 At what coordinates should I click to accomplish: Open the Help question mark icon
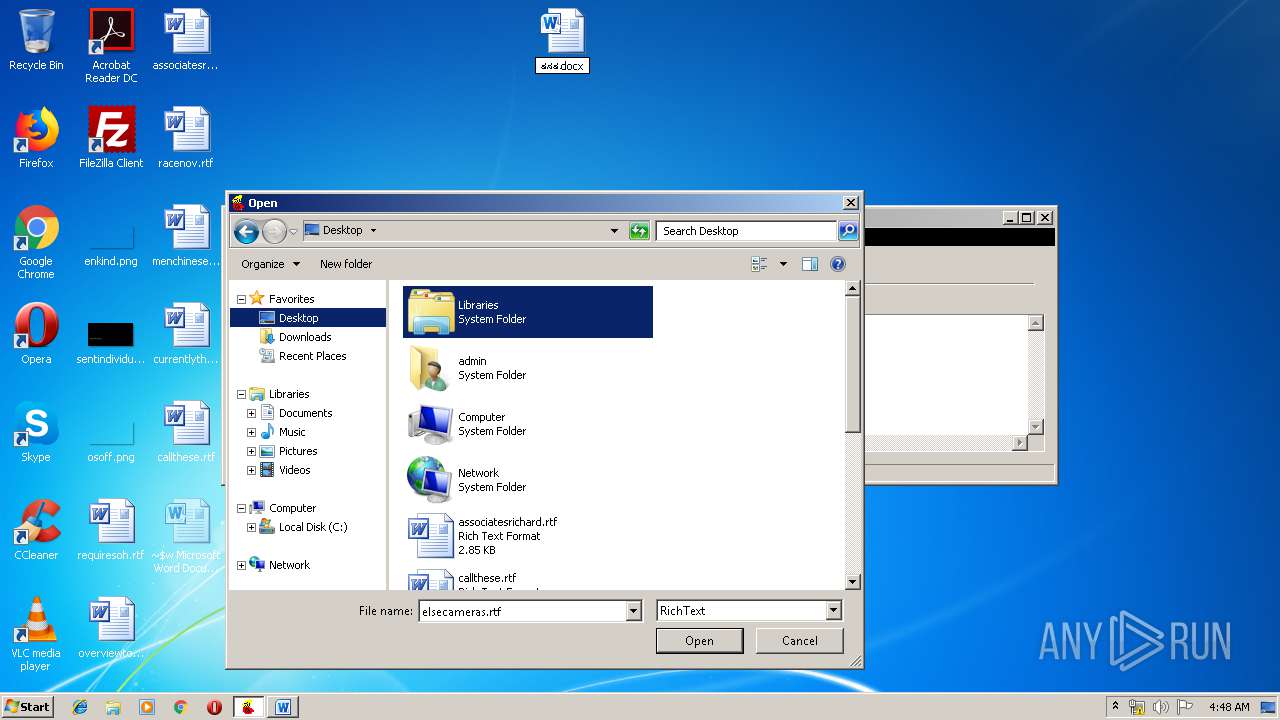(x=838, y=264)
